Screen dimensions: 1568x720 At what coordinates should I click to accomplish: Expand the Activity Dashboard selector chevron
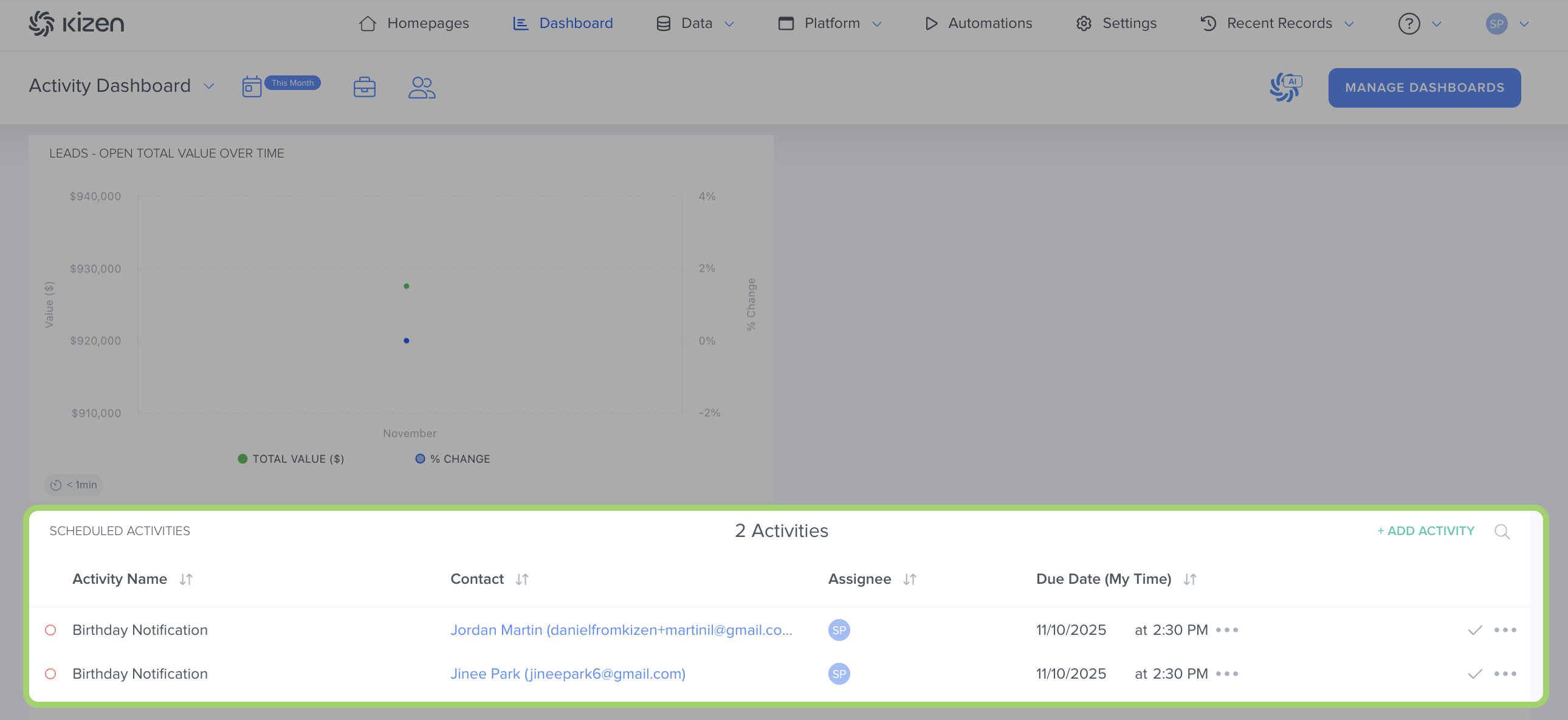(209, 86)
